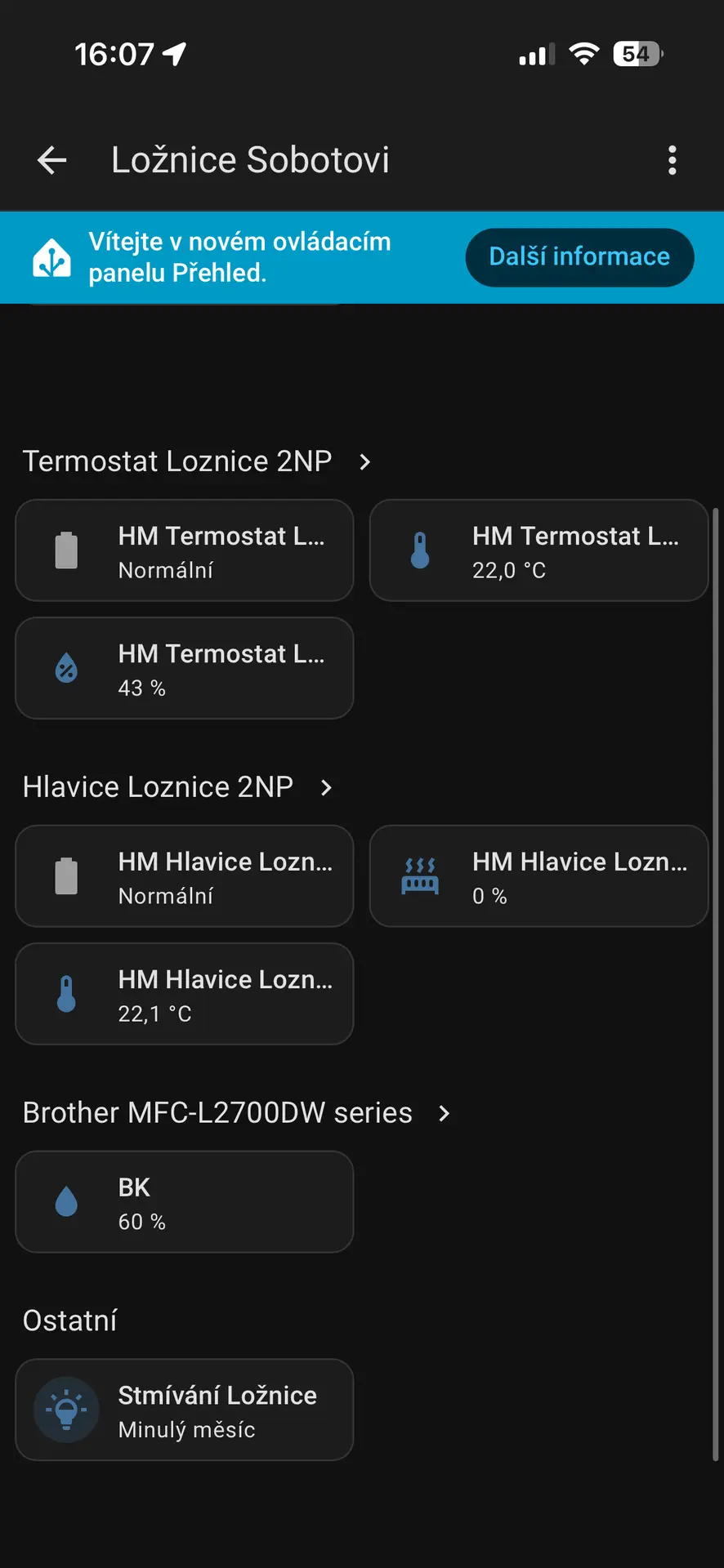Open the Termostat Loznice 2NP heading

[177, 461]
